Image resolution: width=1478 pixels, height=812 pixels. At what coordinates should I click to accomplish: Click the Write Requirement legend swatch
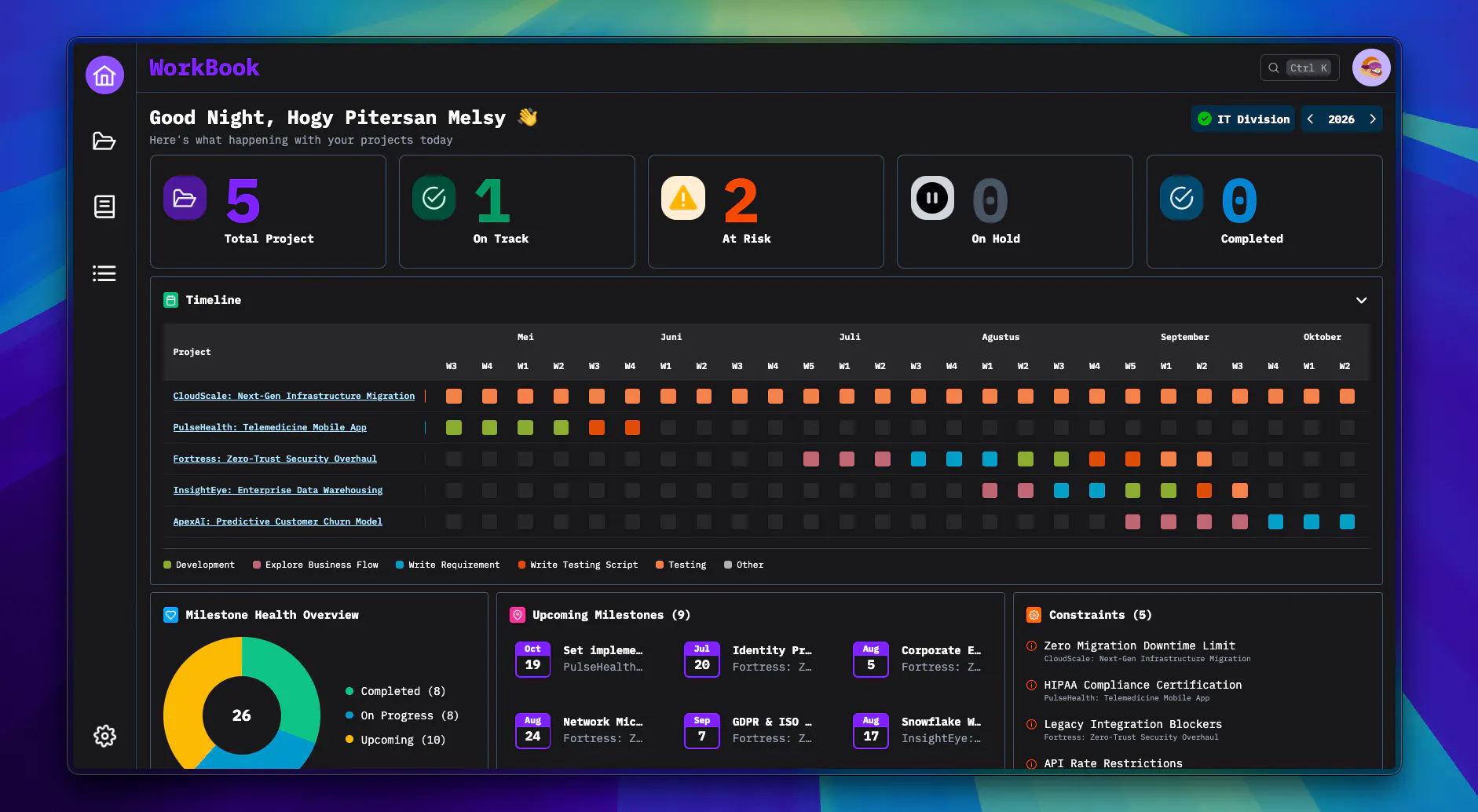click(x=400, y=565)
